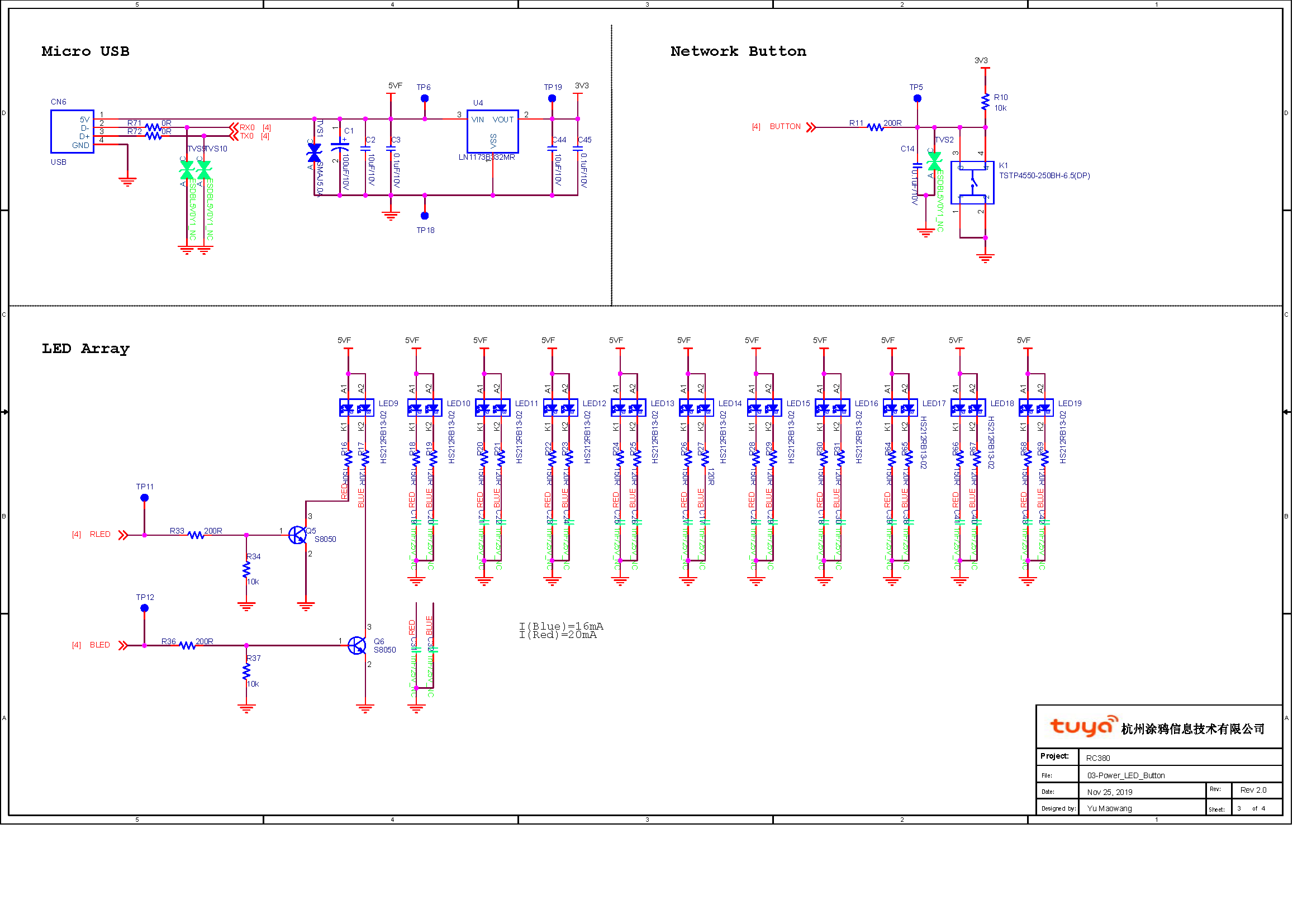Click the R71 0R resistor symbol
The image size is (1307, 924).
153,127
